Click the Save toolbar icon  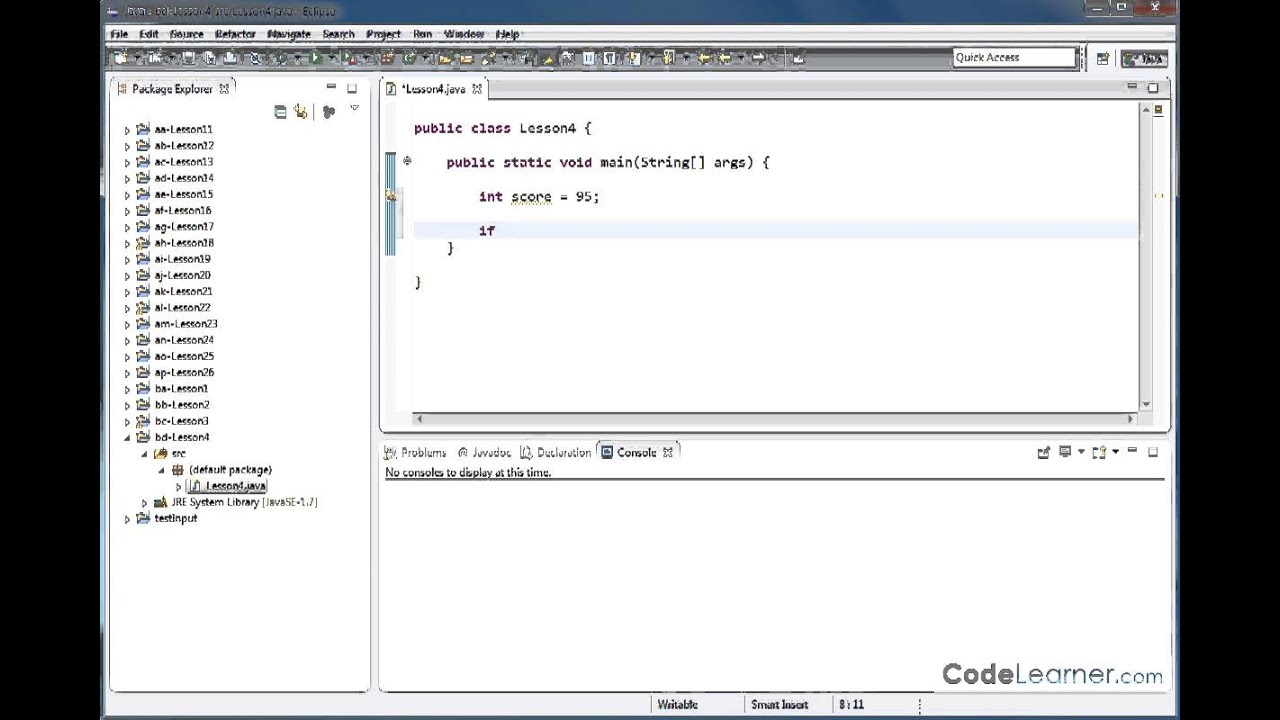tap(188, 58)
